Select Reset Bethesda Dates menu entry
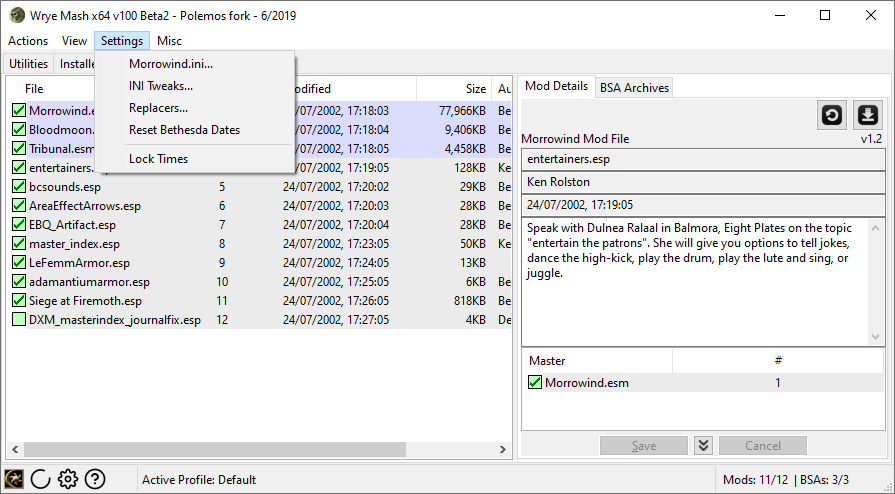Viewport: 895px width, 494px height. tap(195, 130)
